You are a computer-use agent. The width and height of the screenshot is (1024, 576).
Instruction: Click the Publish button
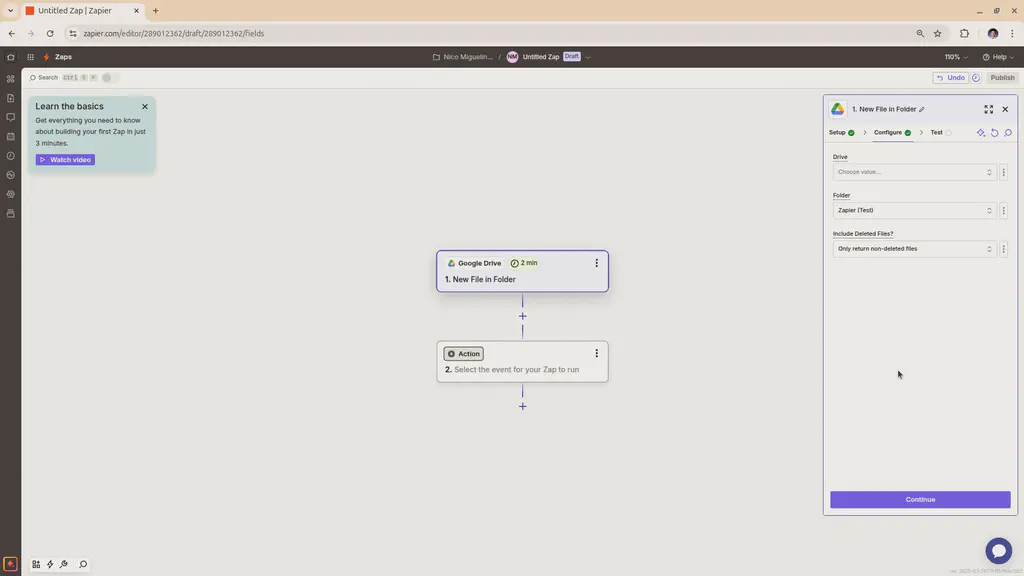(x=1001, y=77)
